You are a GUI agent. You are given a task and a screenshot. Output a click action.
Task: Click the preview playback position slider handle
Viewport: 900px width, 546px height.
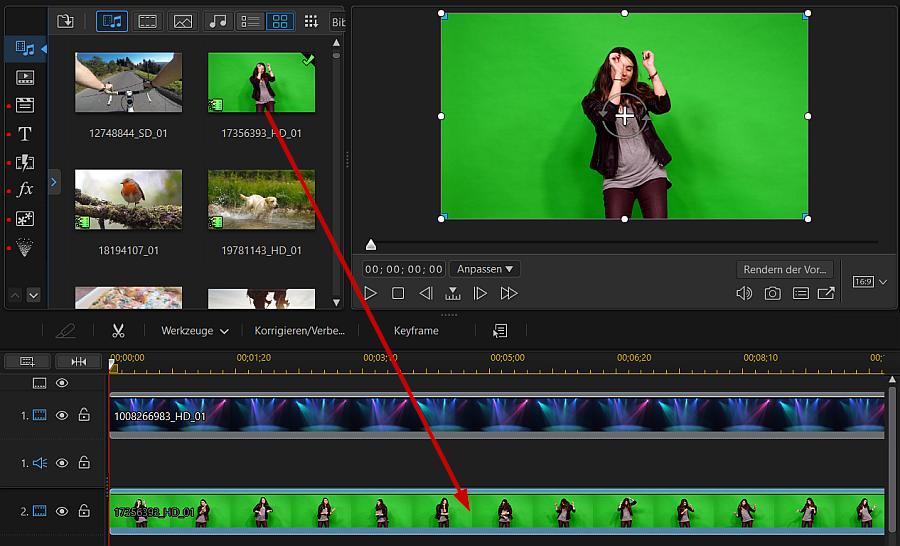(x=371, y=245)
